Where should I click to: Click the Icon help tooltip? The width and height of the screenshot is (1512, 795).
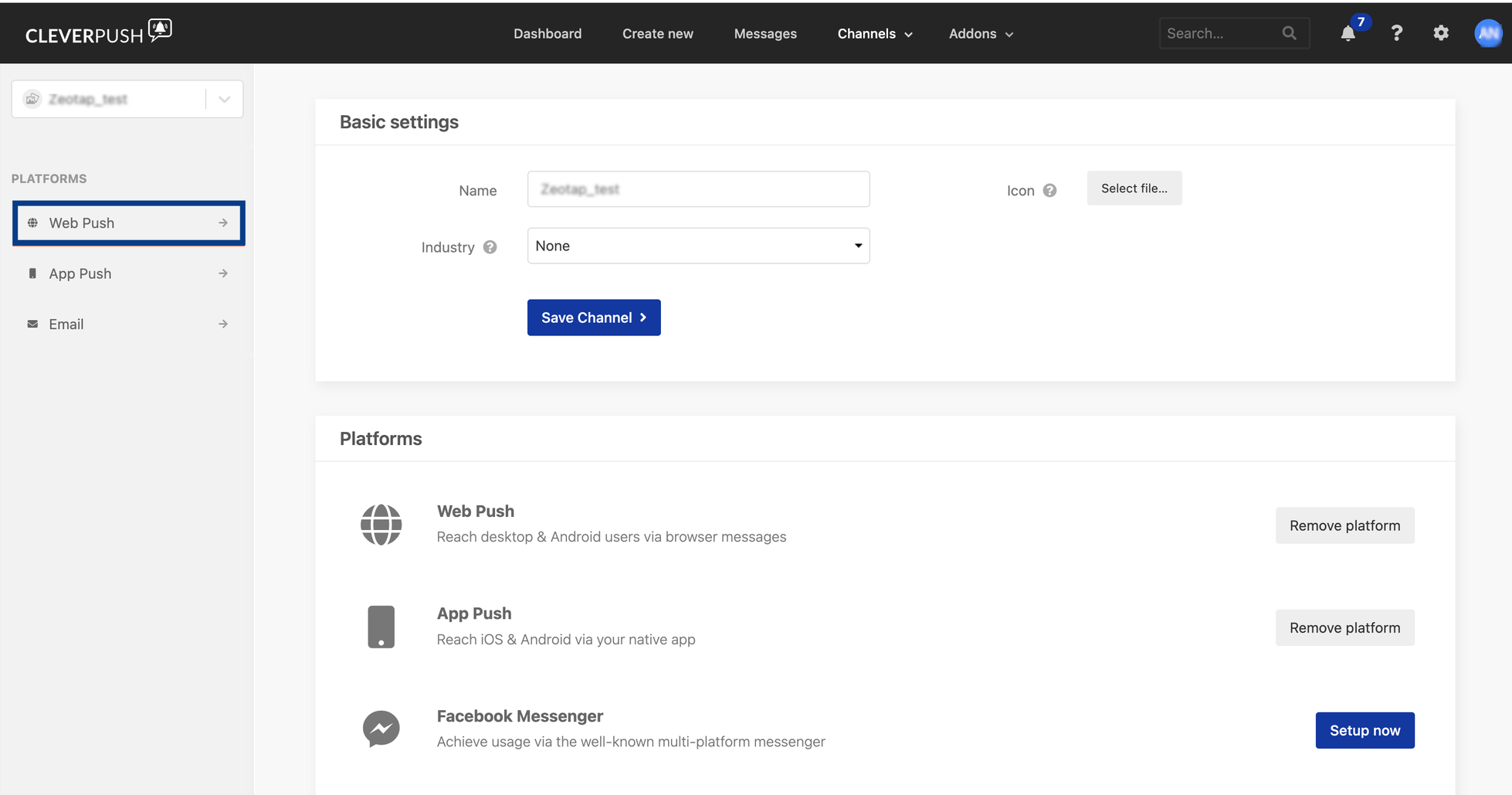[x=1049, y=190]
